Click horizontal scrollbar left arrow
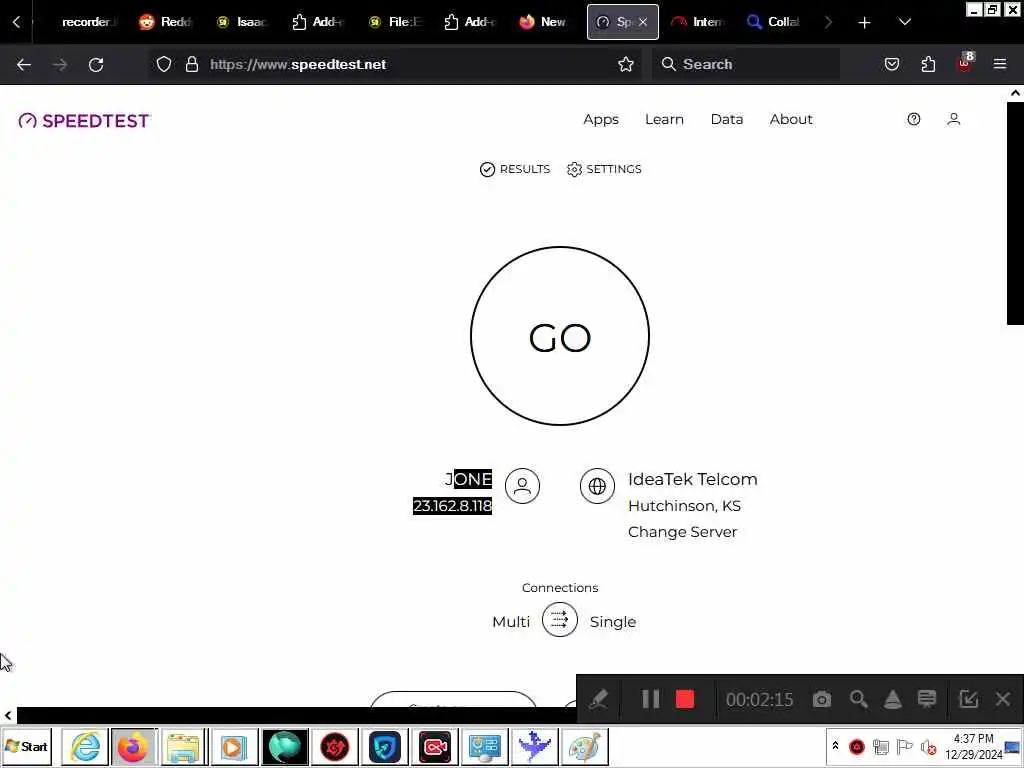1024x768 pixels. point(8,715)
